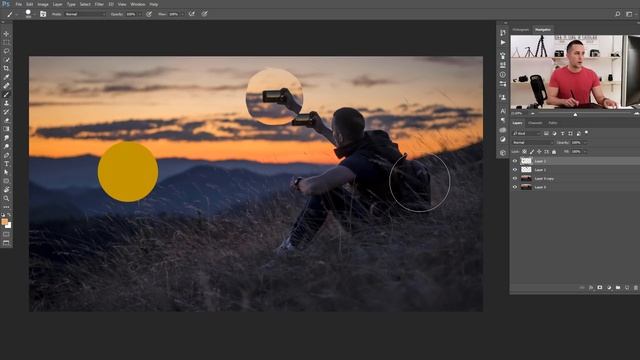This screenshot has width=640, height=360.
Task: Select the Lasso tool
Action: click(x=6, y=51)
